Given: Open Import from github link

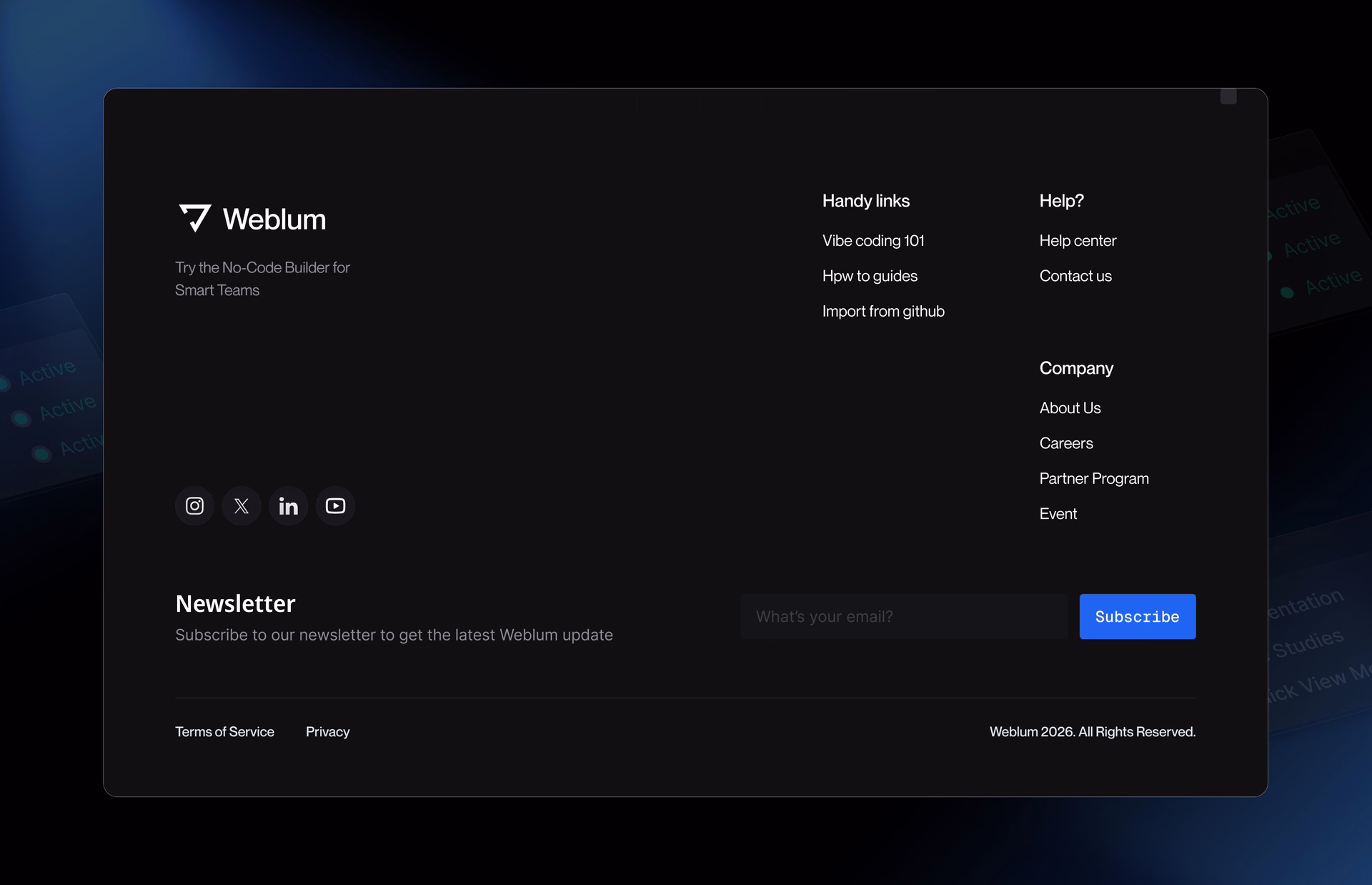Looking at the screenshot, I should click(x=883, y=311).
